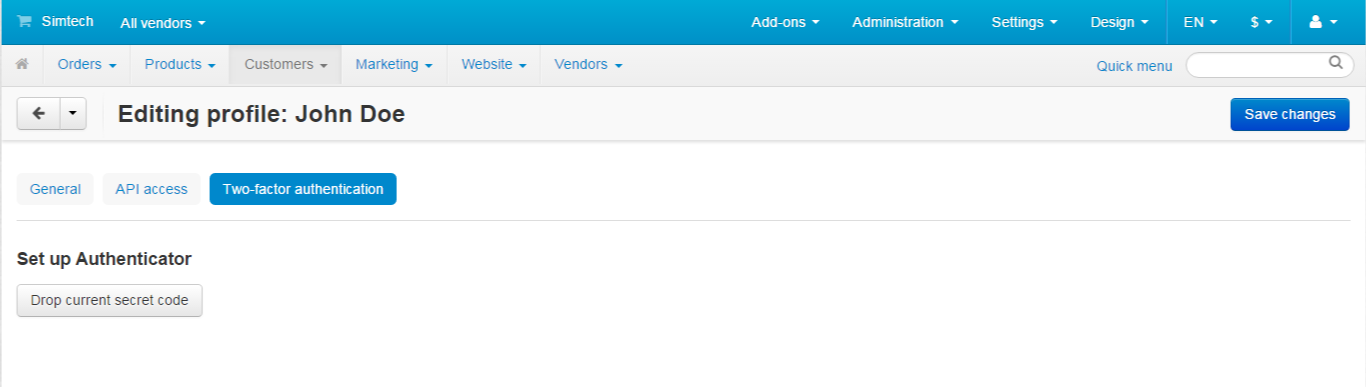Open the Orders menu
The height and width of the screenshot is (387, 1366).
(87, 64)
